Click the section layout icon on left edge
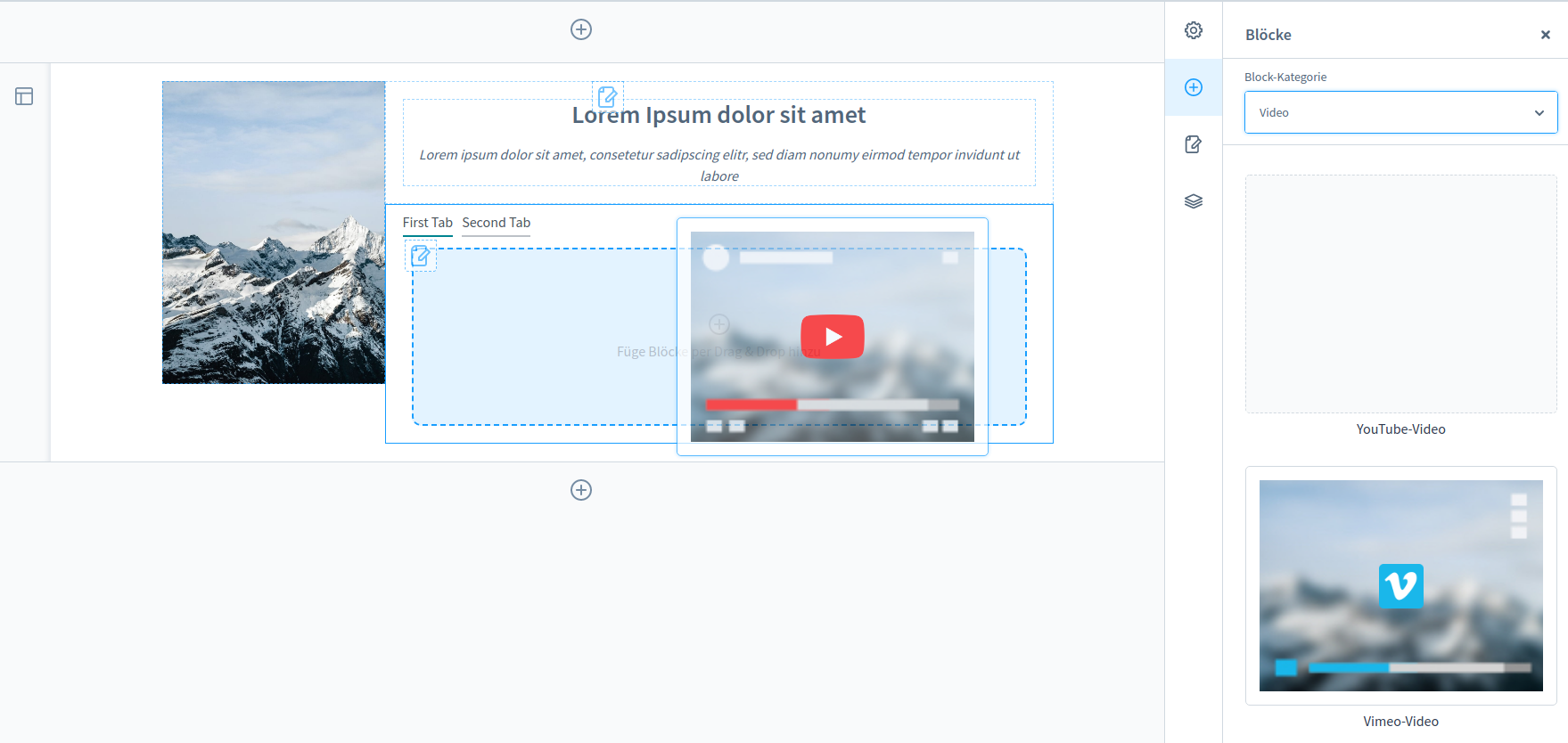The width and height of the screenshot is (1568, 743). 24,96
